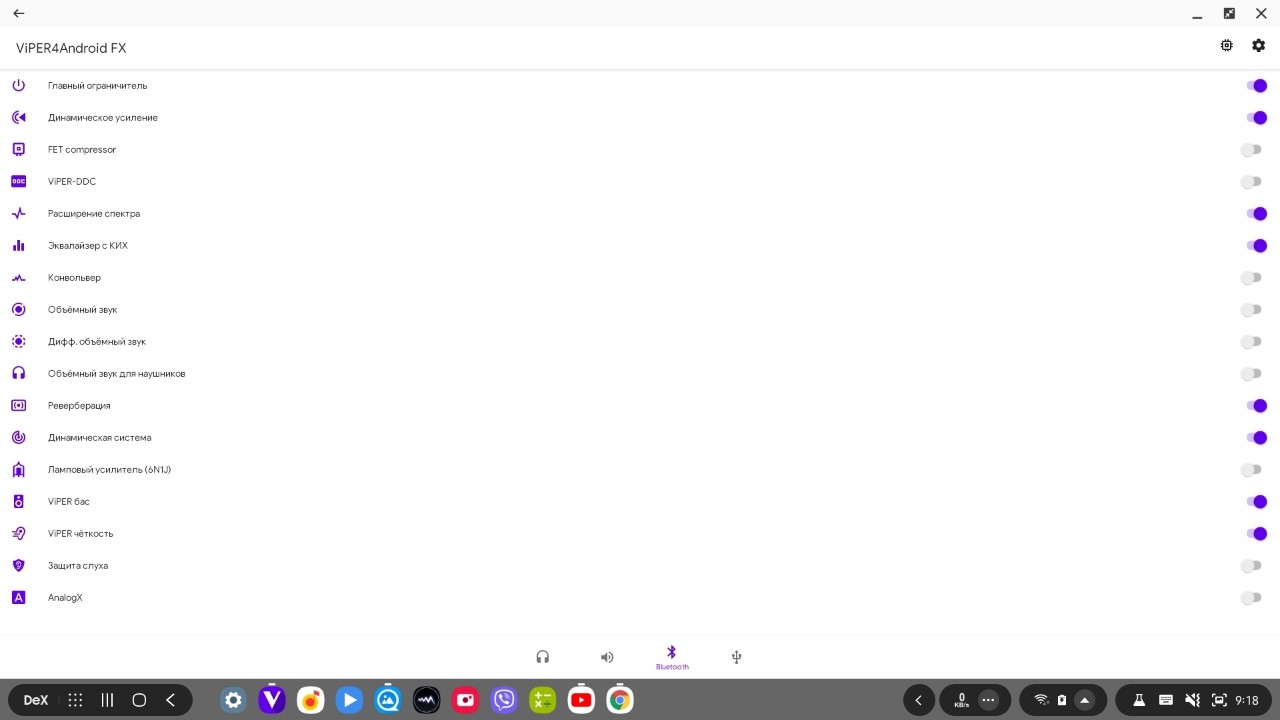Image resolution: width=1280 pixels, height=720 pixels.
Task: Tap the DeX button
Action: coord(36,700)
